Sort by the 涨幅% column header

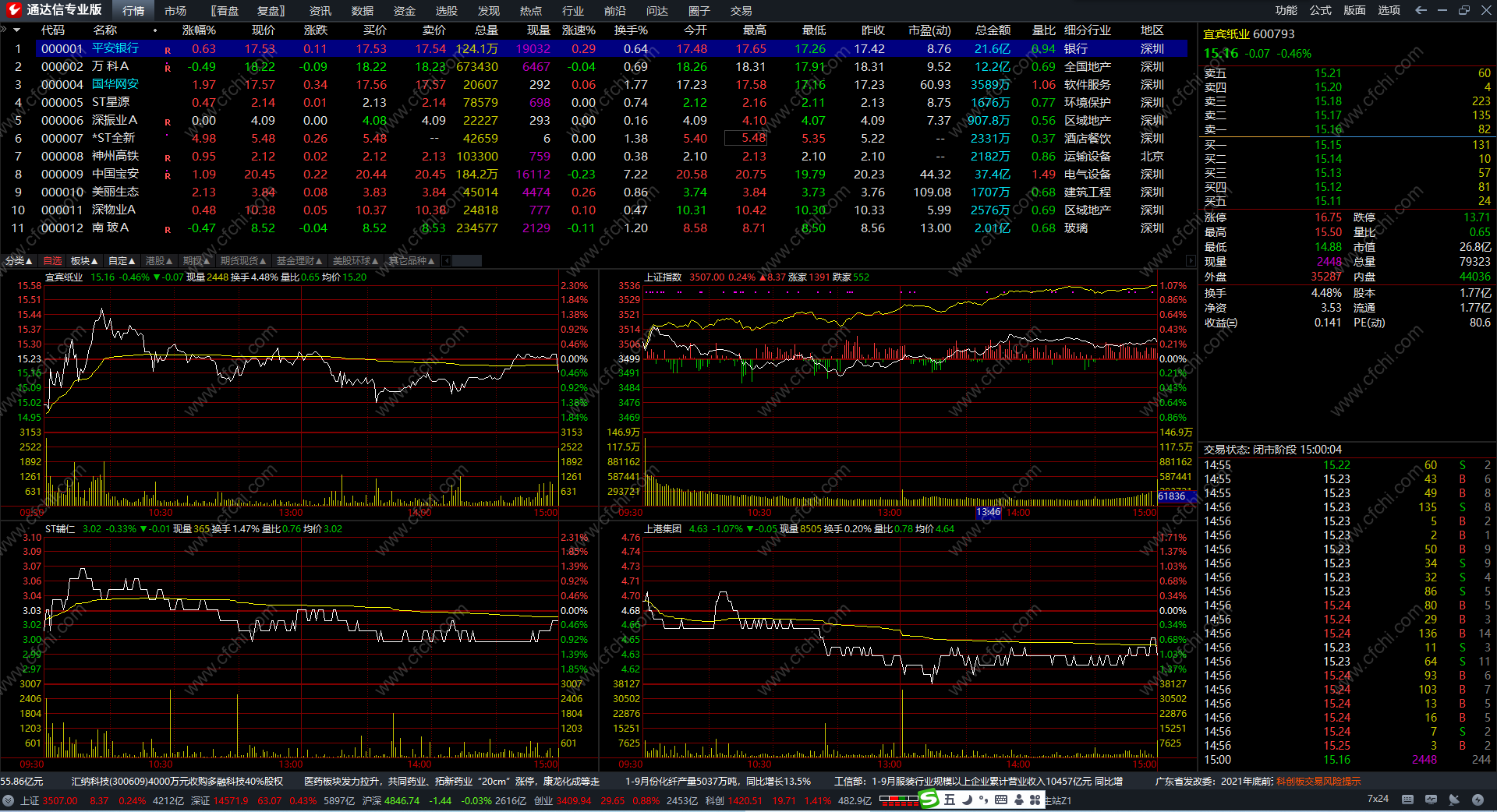[199, 30]
